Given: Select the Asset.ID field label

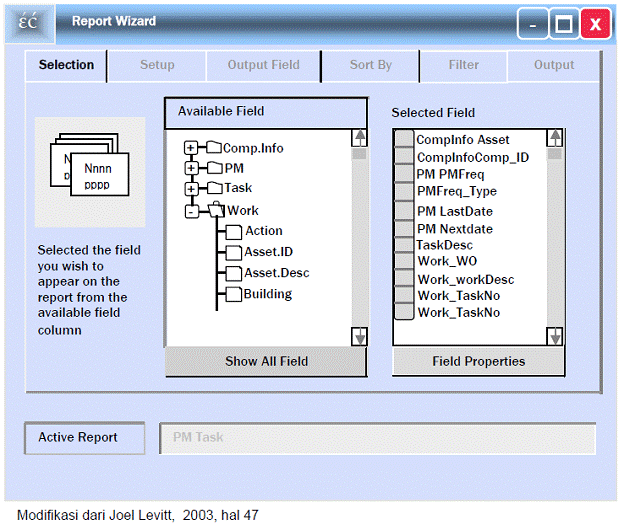Looking at the screenshot, I should tap(269, 252).
